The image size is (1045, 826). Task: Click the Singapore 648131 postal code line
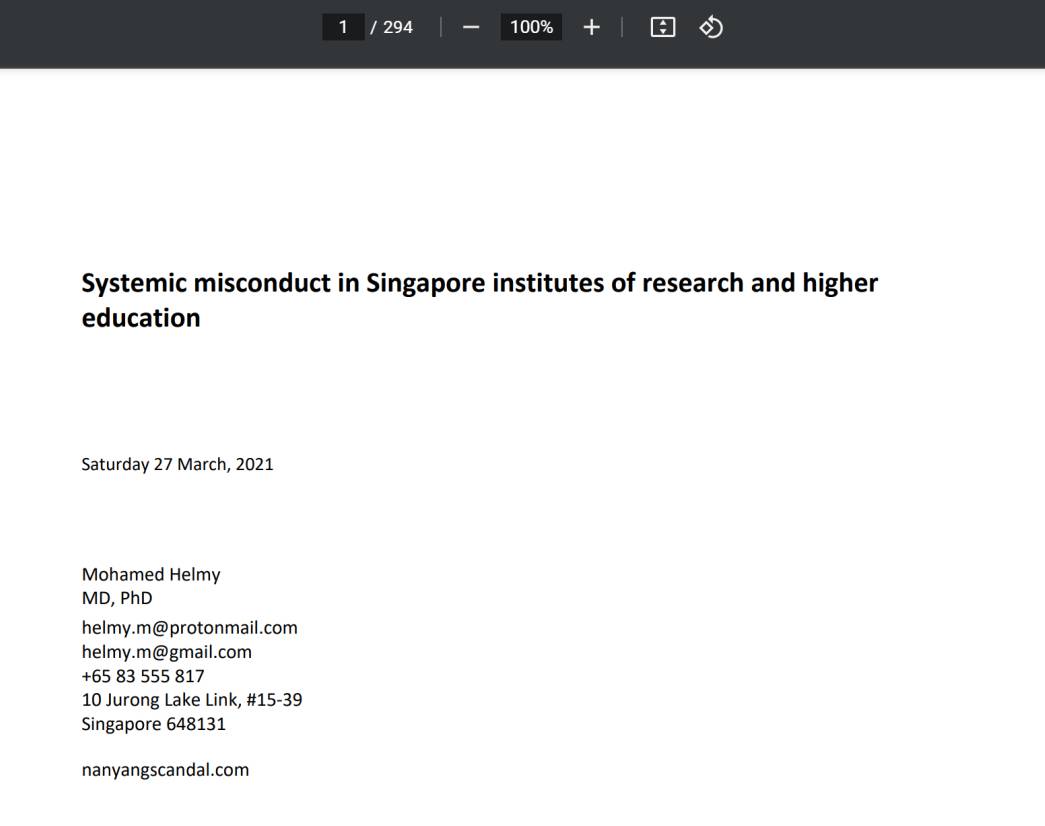pos(153,723)
